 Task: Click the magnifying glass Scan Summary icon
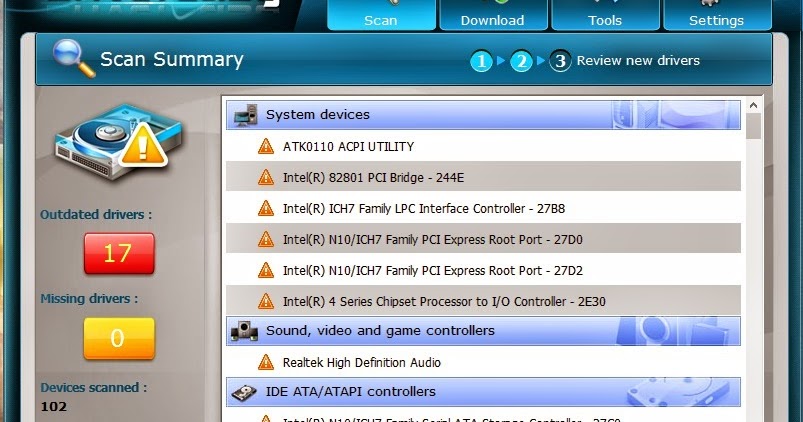point(74,58)
